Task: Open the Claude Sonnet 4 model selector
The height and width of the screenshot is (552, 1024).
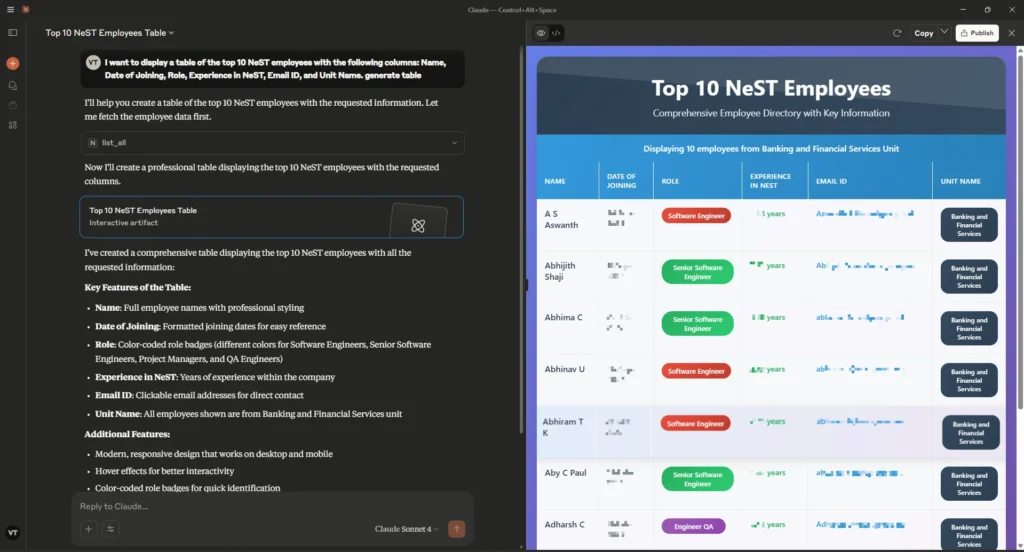Action: tap(406, 529)
